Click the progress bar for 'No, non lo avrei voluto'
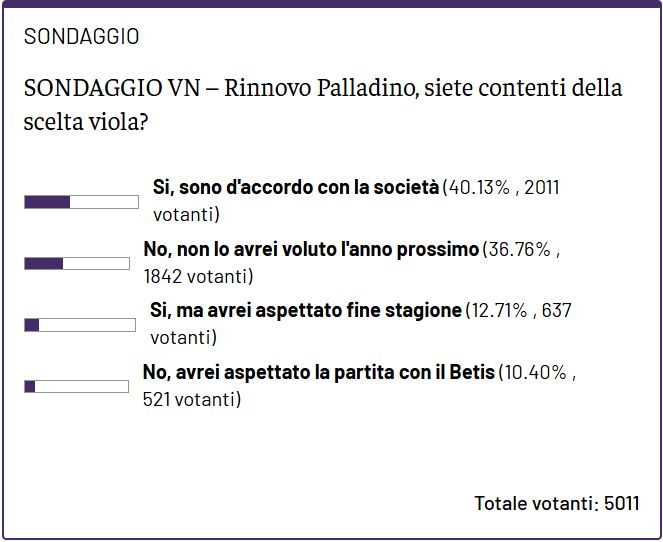Image resolution: width=663 pixels, height=542 pixels. coord(76,263)
